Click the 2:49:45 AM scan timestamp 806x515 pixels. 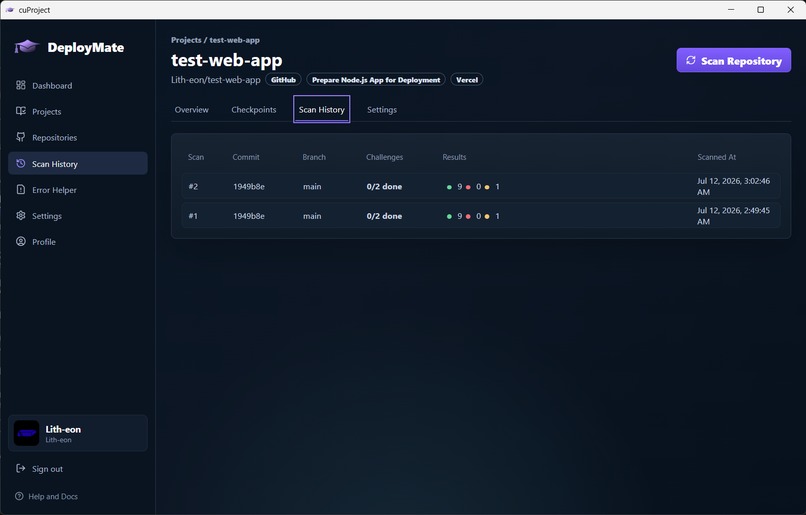click(x=734, y=216)
